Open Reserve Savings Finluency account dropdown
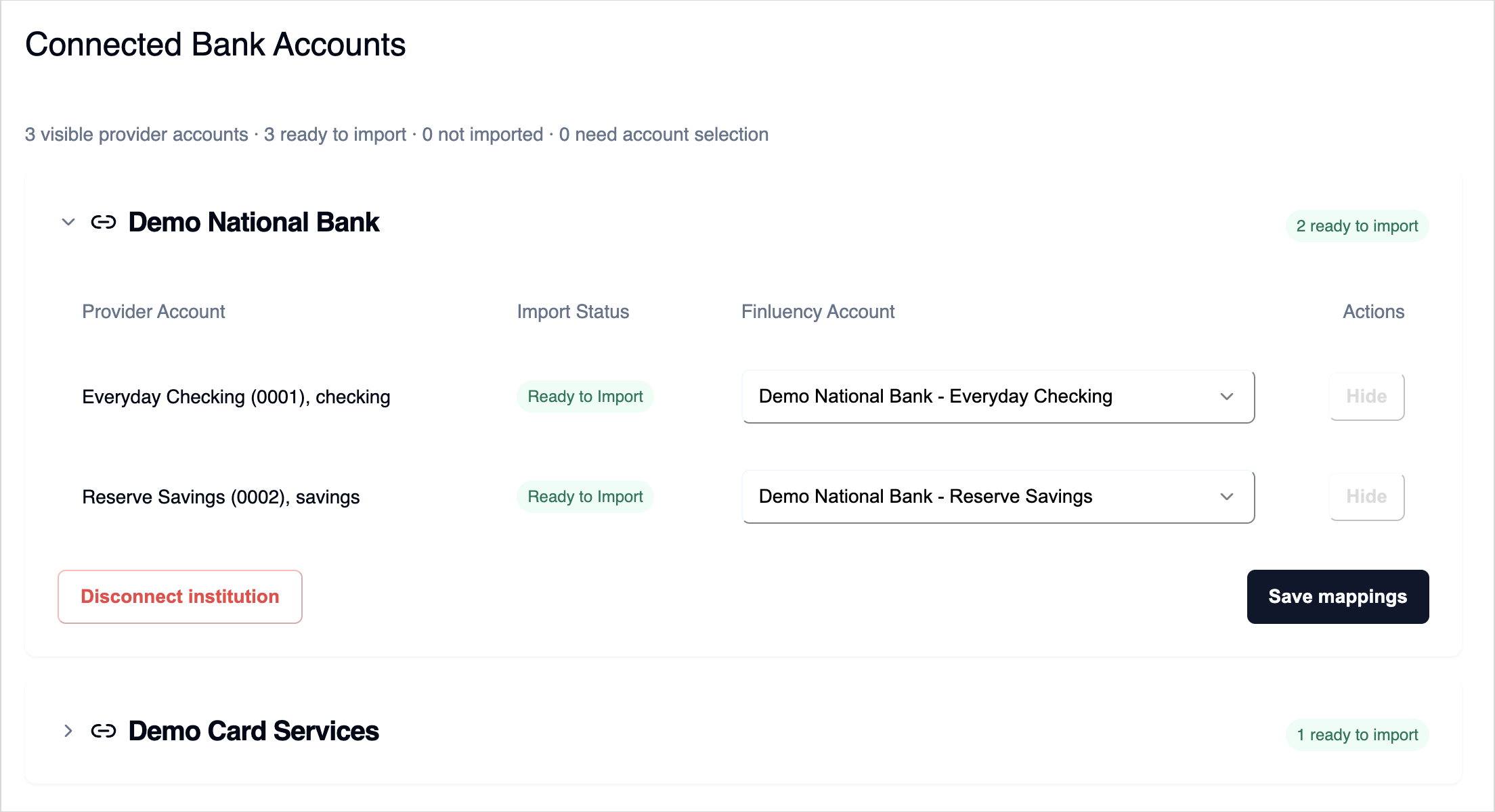This screenshot has height=812, width=1495. [998, 497]
